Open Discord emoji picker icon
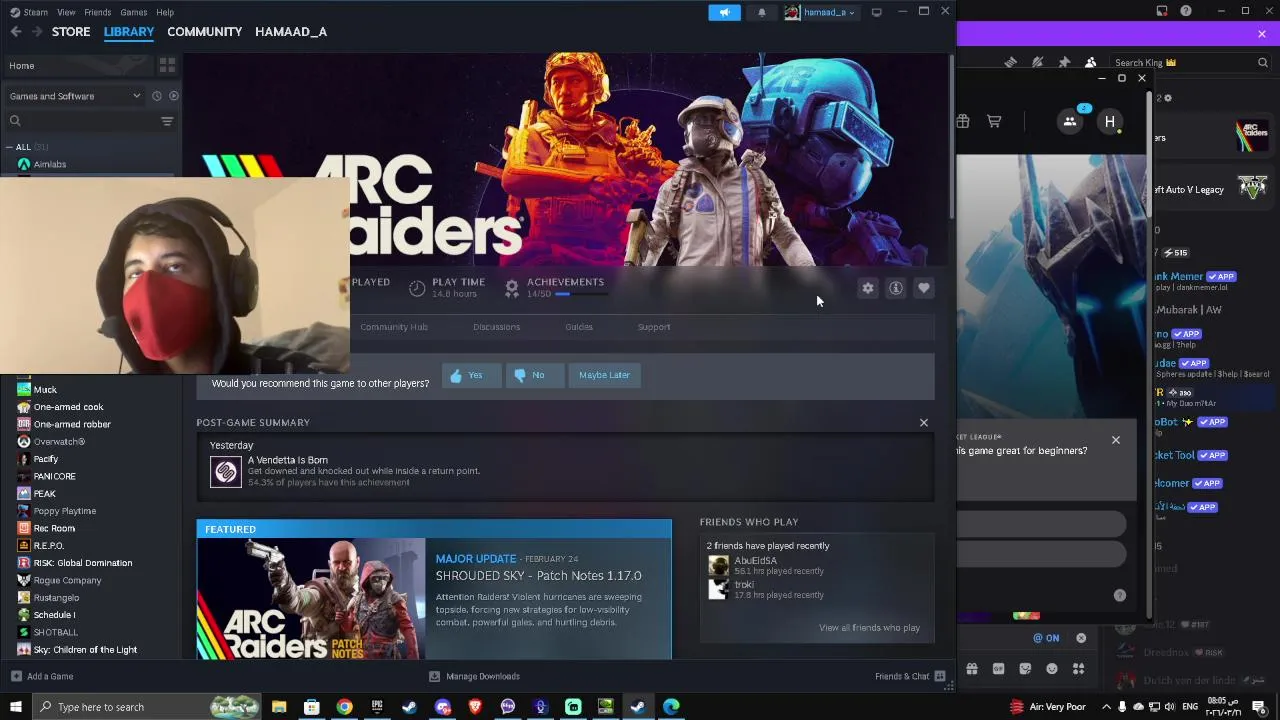 click(x=1052, y=668)
